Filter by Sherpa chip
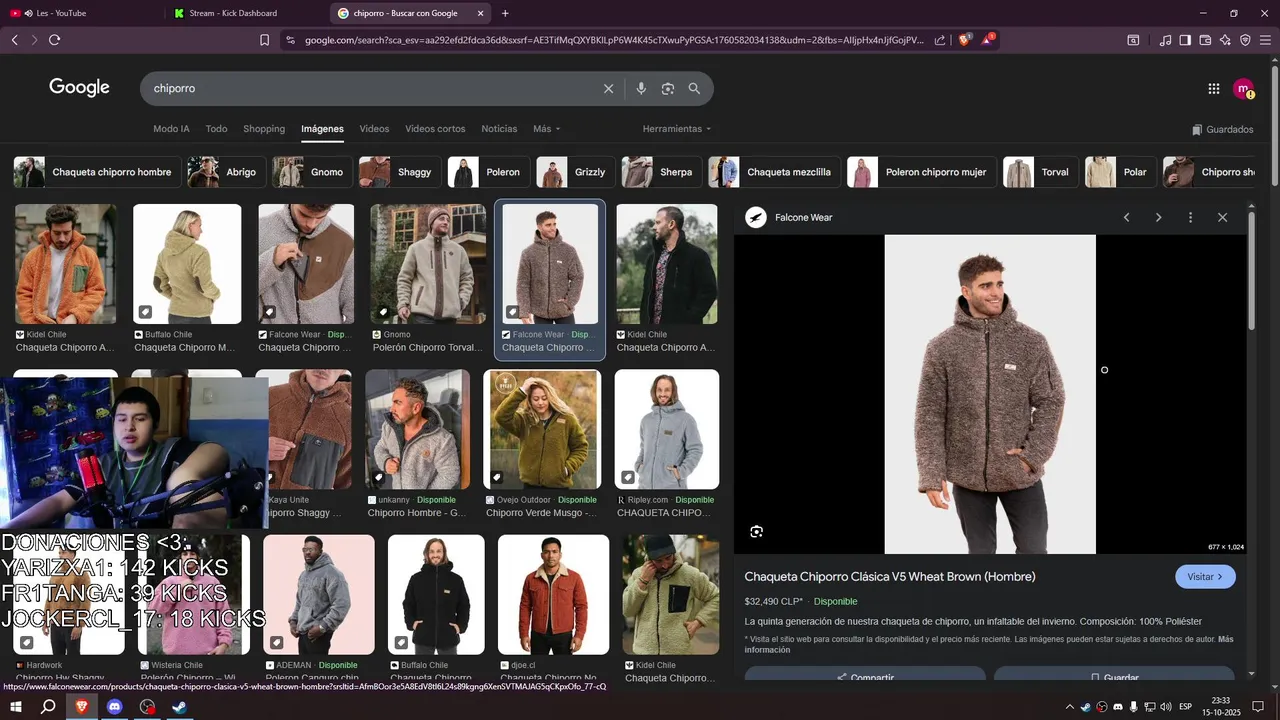This screenshot has height=720, width=1280. click(662, 172)
